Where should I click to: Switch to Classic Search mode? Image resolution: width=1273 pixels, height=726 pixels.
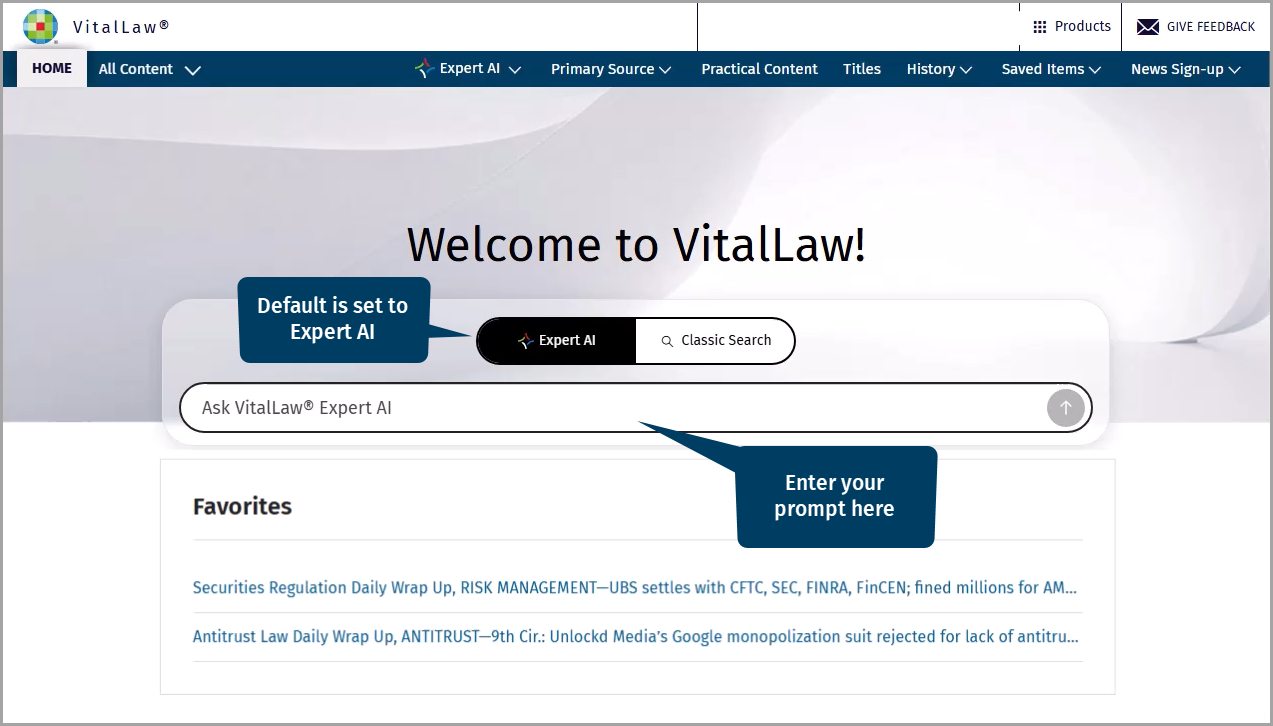tap(715, 341)
